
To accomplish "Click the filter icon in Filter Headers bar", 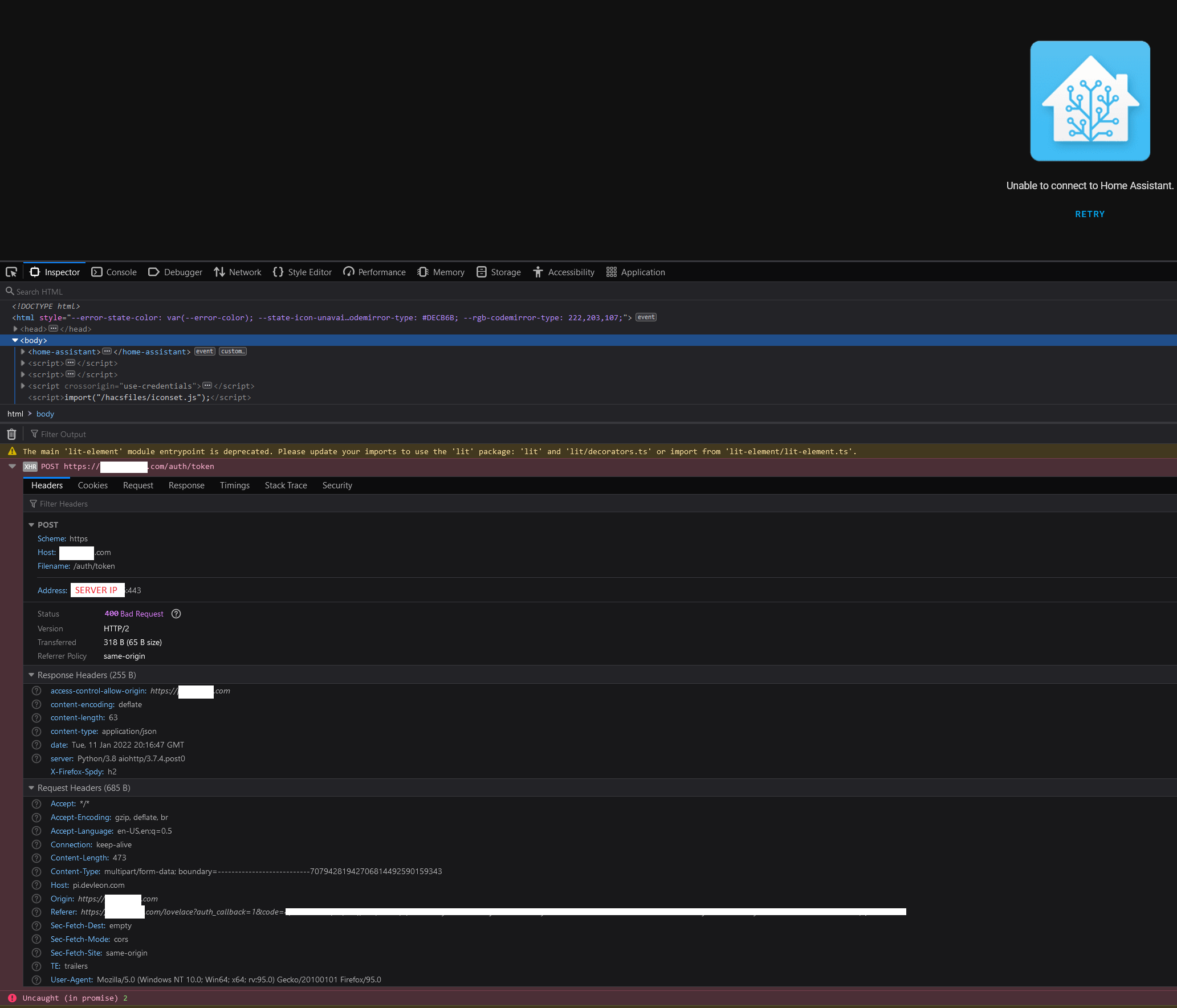I will coord(33,503).
